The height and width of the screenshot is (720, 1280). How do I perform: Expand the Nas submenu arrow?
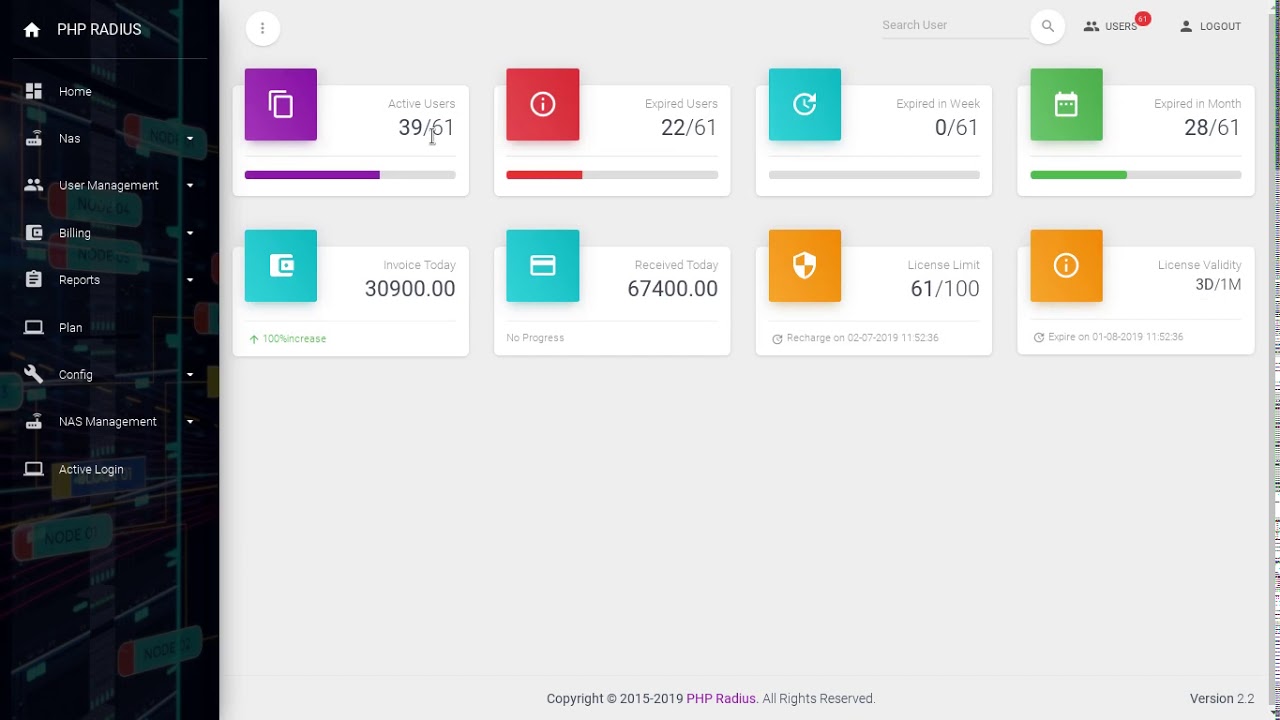point(190,138)
